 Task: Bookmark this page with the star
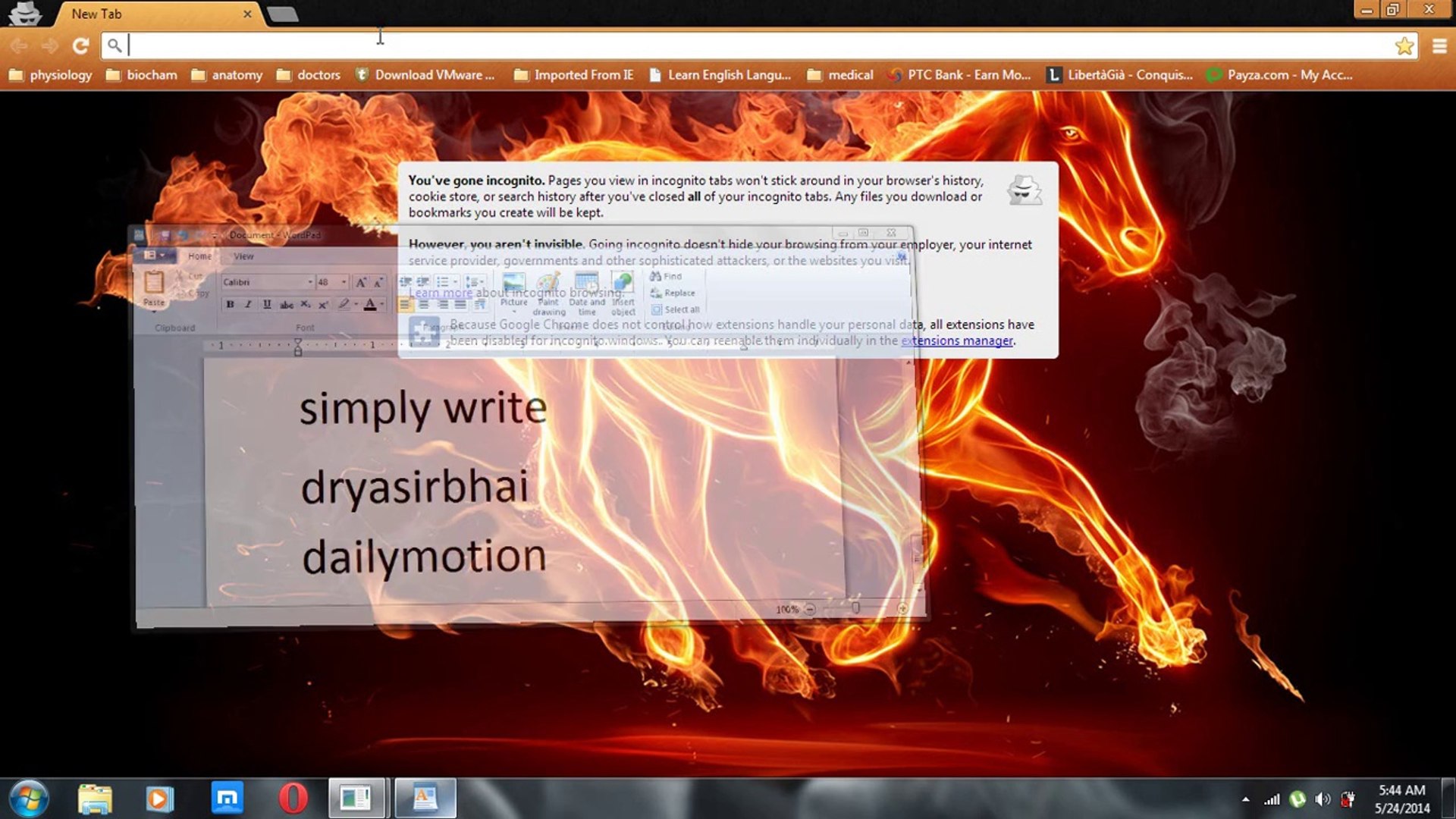point(1404,46)
